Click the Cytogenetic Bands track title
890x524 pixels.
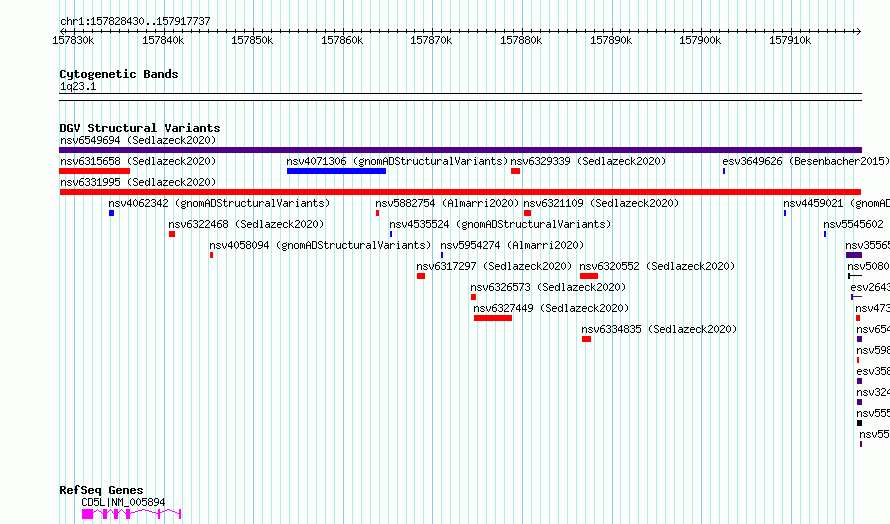tap(119, 74)
